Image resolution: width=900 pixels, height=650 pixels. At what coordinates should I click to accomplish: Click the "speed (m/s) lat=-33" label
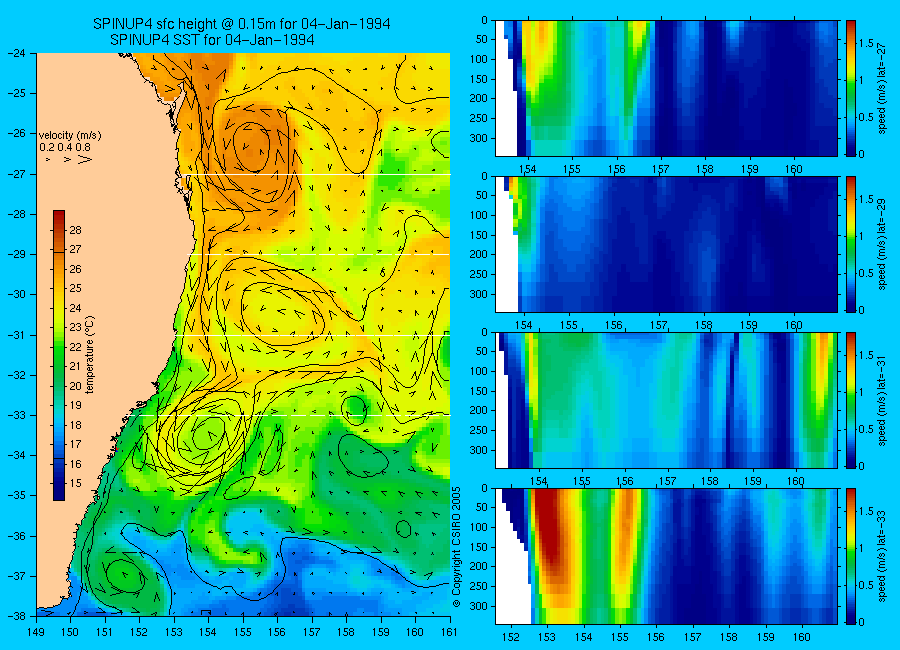(882, 556)
